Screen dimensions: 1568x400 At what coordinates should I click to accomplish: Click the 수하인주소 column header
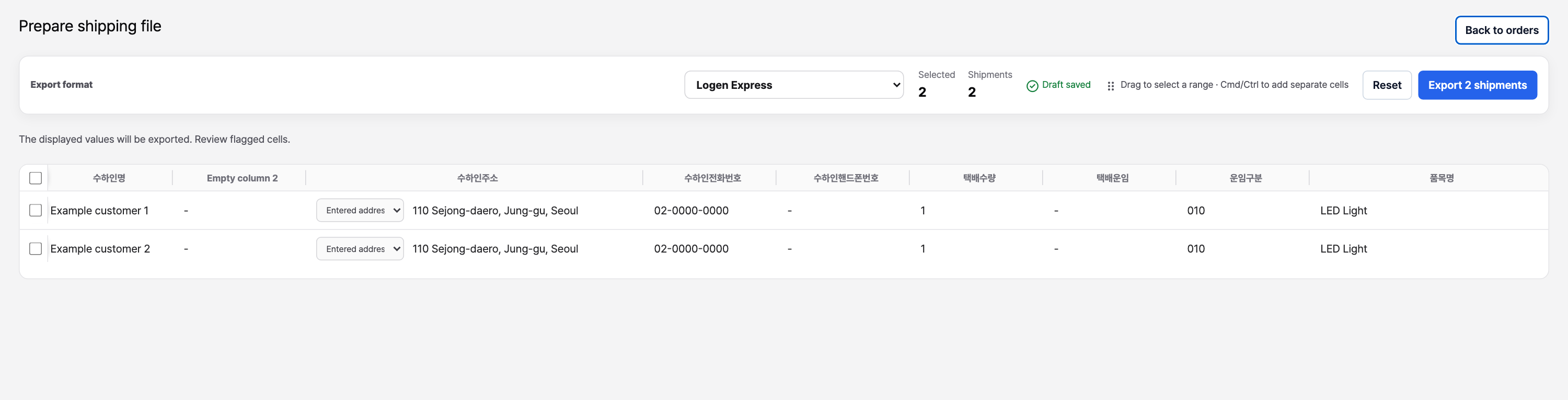(477, 178)
